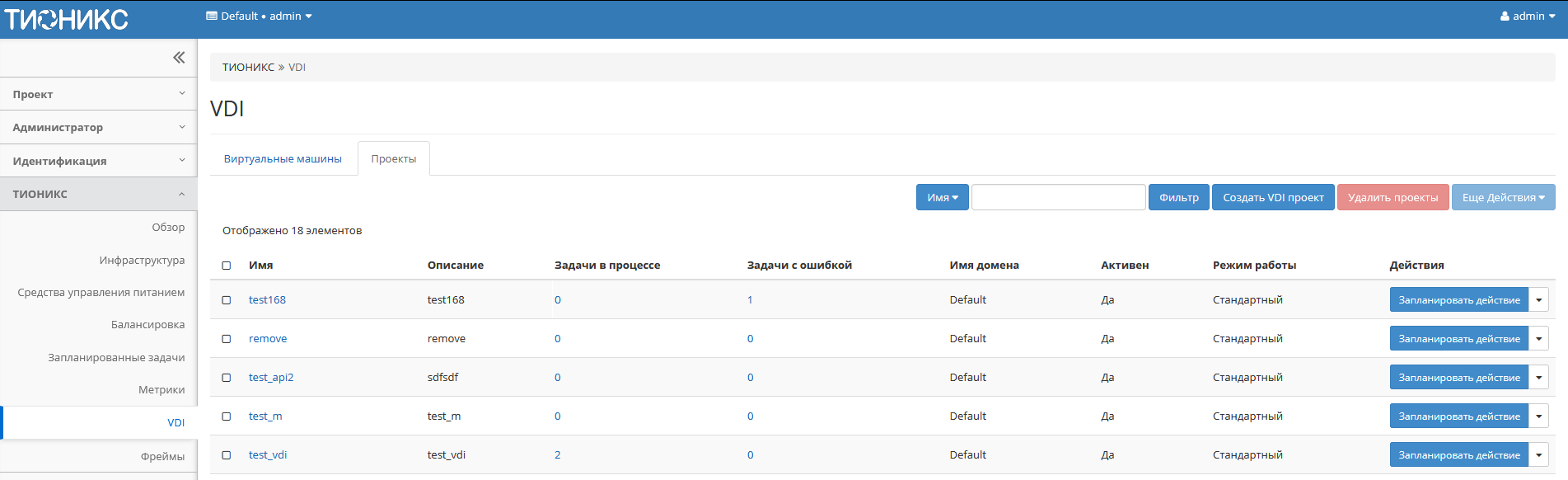Viewport: 1568px width, 480px height.
Task: Click the ТИОНИКС logo
Action: tap(66, 19)
